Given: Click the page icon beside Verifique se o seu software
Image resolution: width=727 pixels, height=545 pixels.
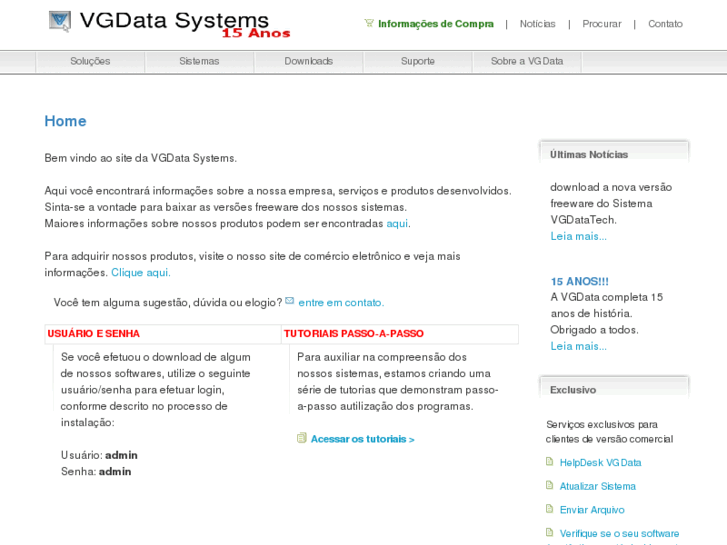Looking at the screenshot, I should pos(549,532).
